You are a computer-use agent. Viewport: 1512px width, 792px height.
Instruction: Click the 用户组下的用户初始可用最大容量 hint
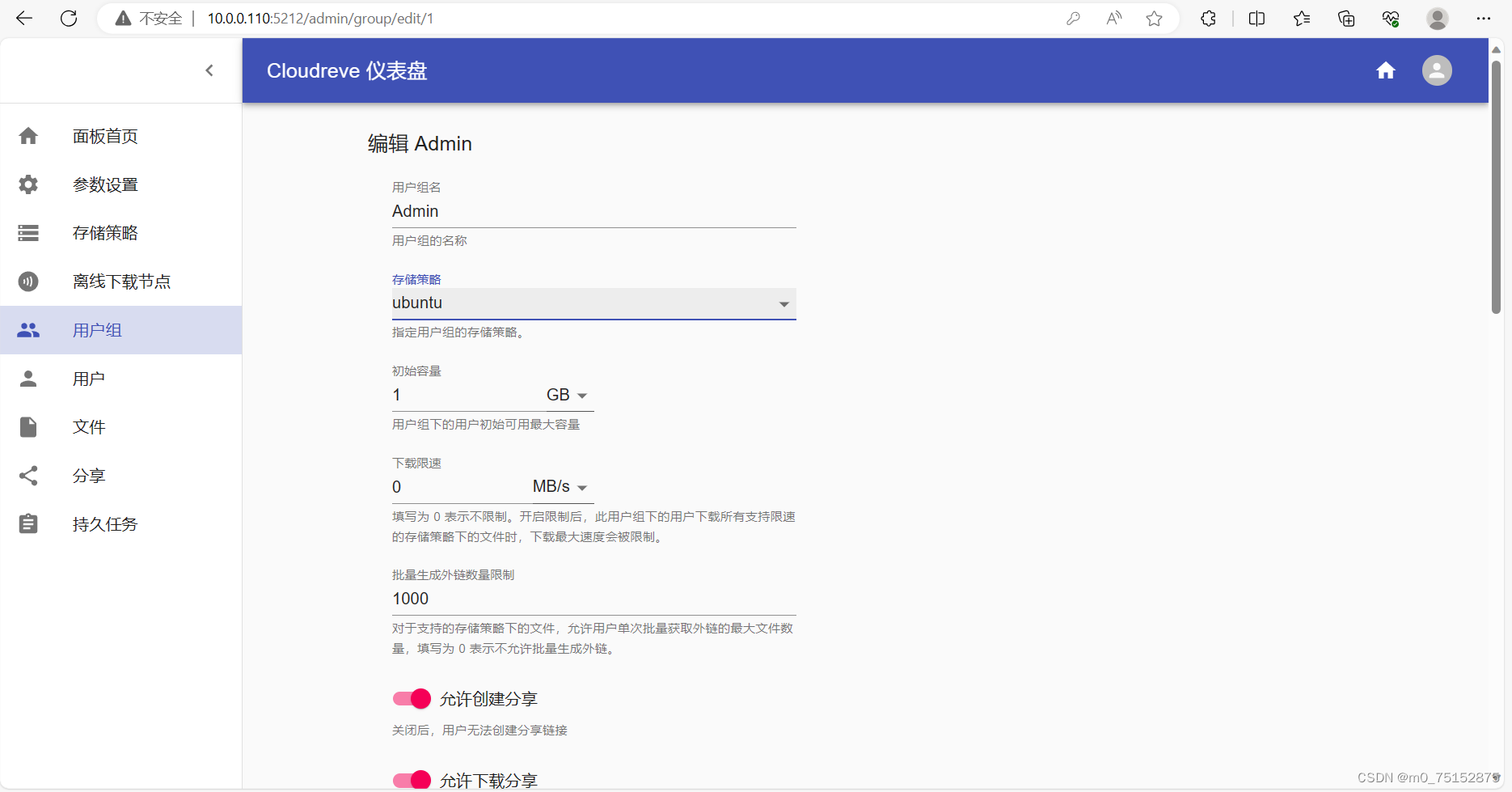tap(486, 424)
